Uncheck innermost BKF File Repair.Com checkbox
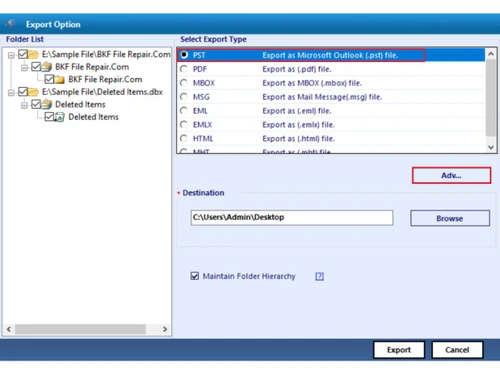 point(49,79)
